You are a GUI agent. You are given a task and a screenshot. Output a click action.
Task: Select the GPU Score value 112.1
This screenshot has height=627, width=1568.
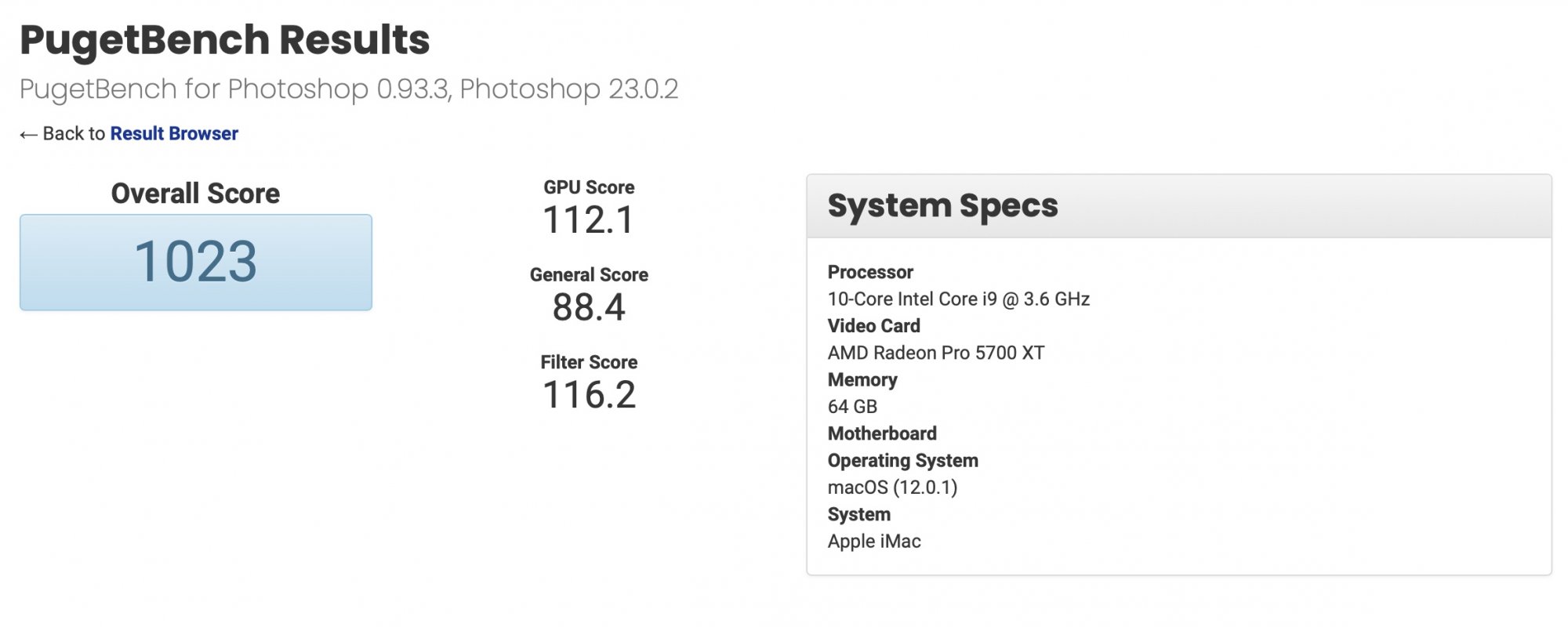(589, 220)
